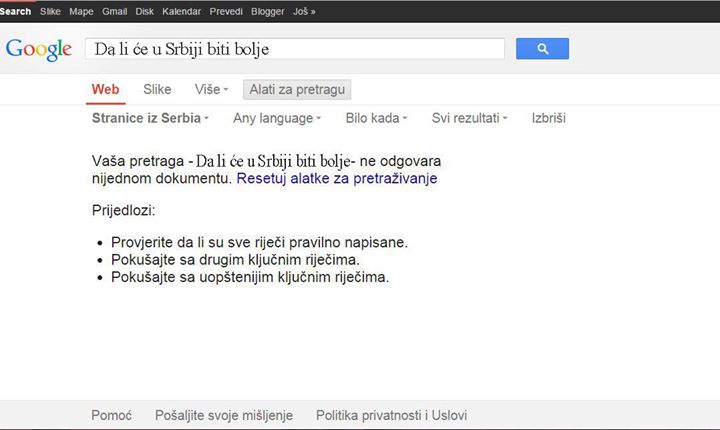Open Mape in the top bar
Image resolution: width=720 pixels, height=430 pixels.
pos(81,11)
